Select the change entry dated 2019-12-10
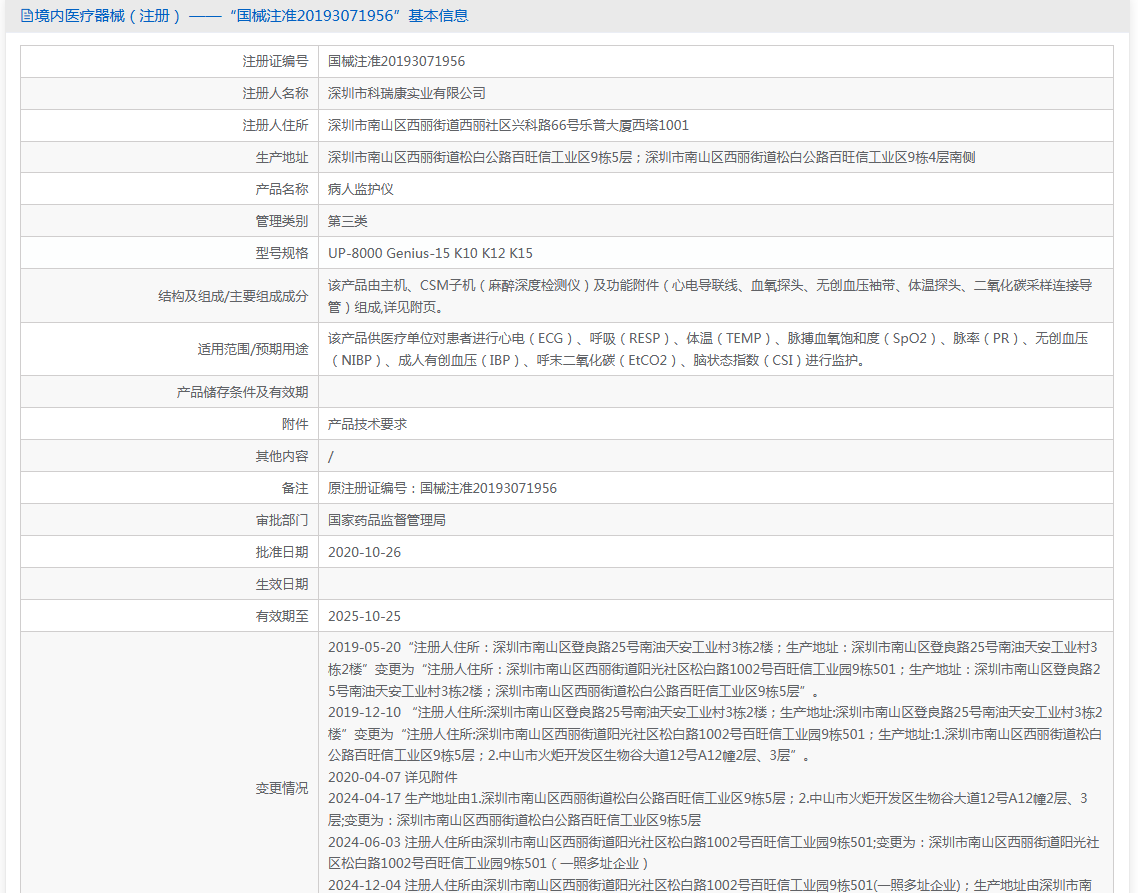 (x=715, y=734)
